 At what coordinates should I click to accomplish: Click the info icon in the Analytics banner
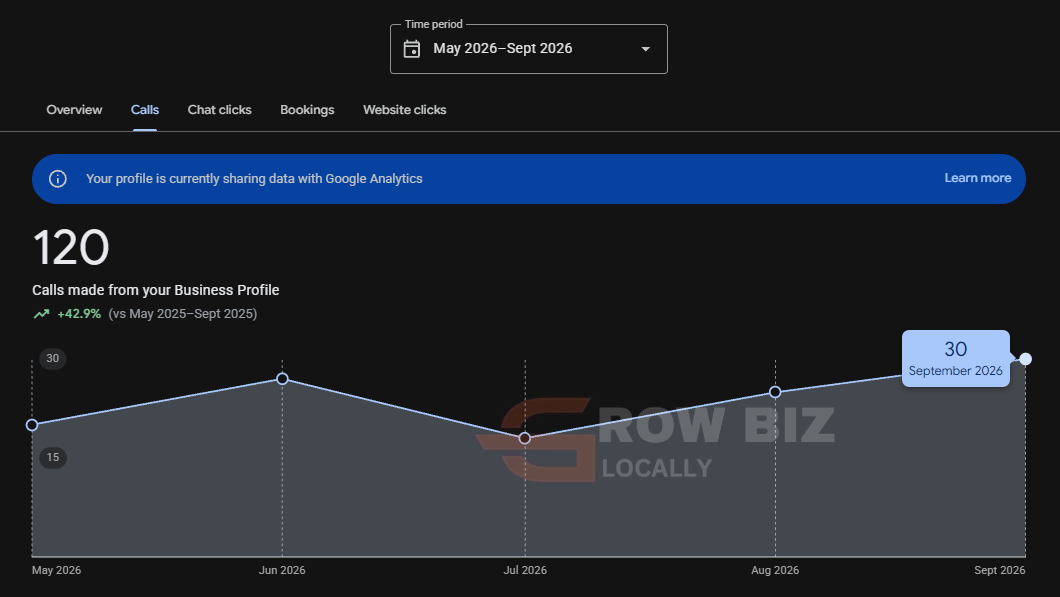57,178
